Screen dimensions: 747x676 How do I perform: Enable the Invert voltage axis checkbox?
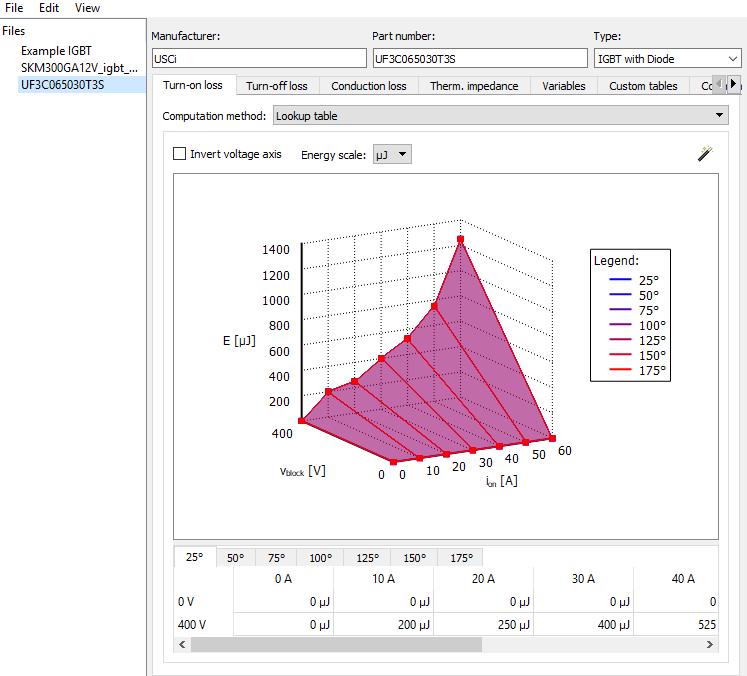179,154
